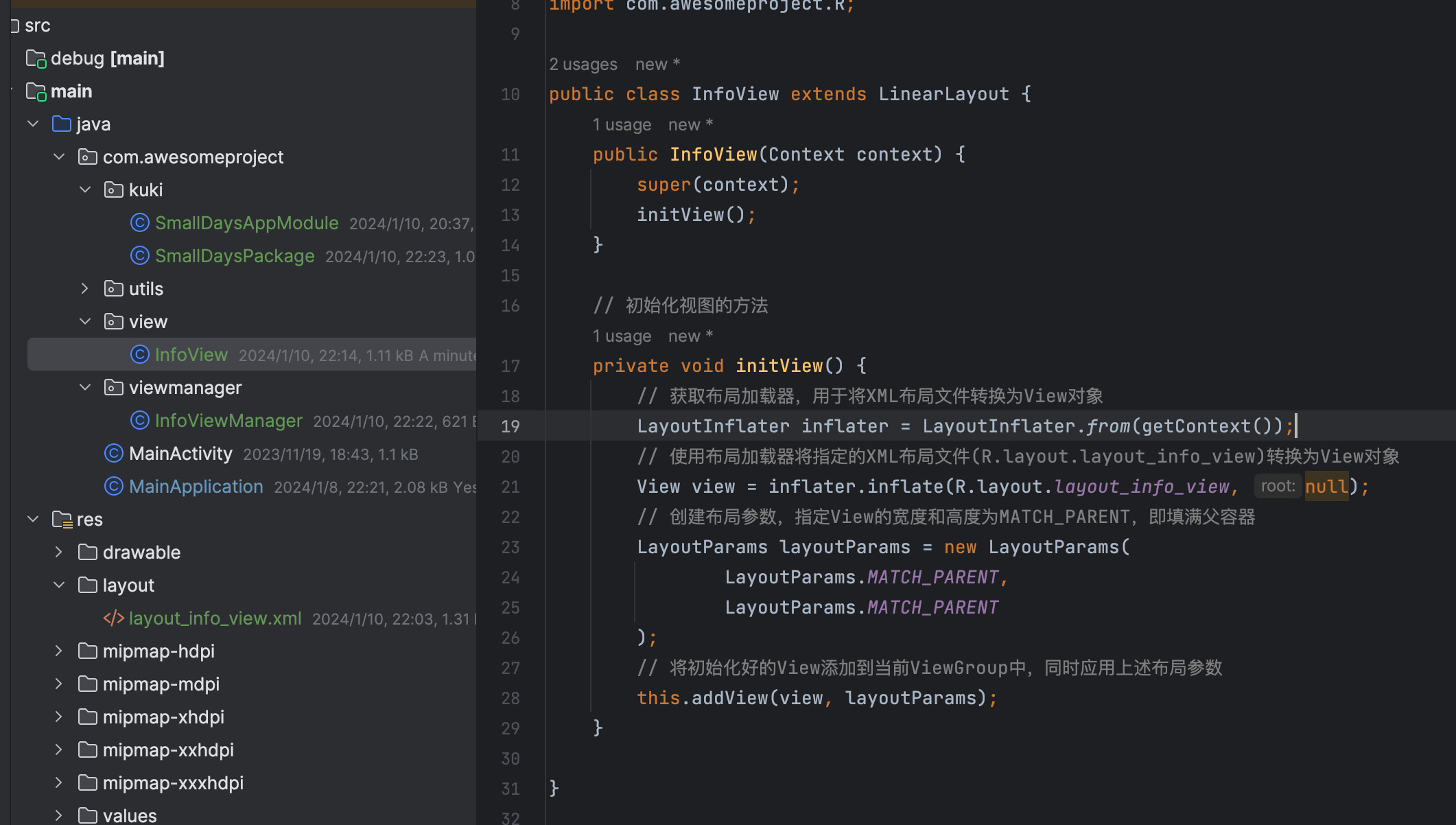Click '1 usage' hint above InfoView constructor

click(622, 125)
